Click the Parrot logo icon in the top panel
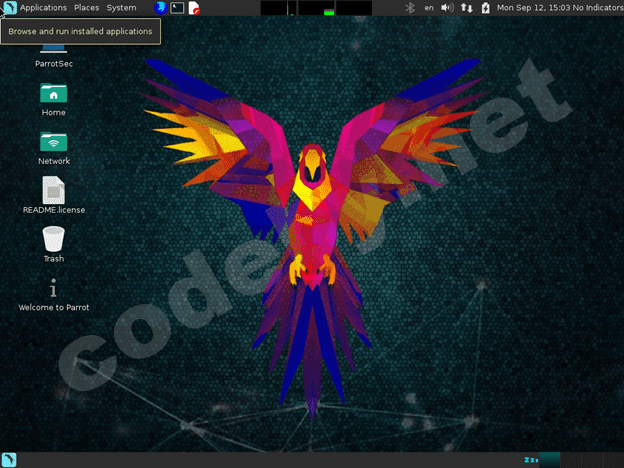 coord(9,8)
